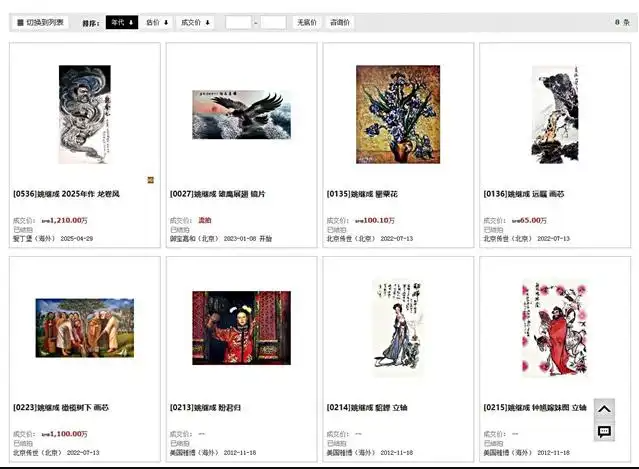
Task: Open the iris flowers painting thumbnail
Action: coord(398,114)
